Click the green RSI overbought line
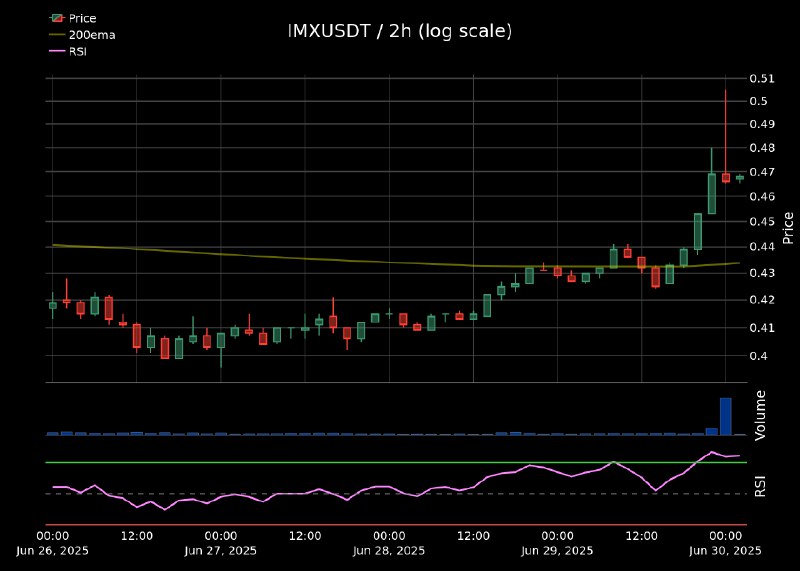 [x=396, y=462]
